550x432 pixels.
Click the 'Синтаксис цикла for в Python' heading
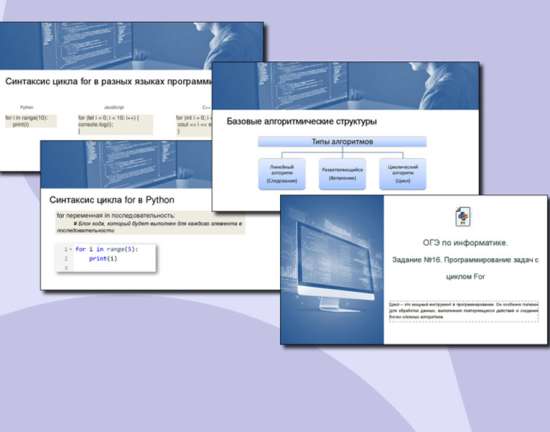[112, 200]
